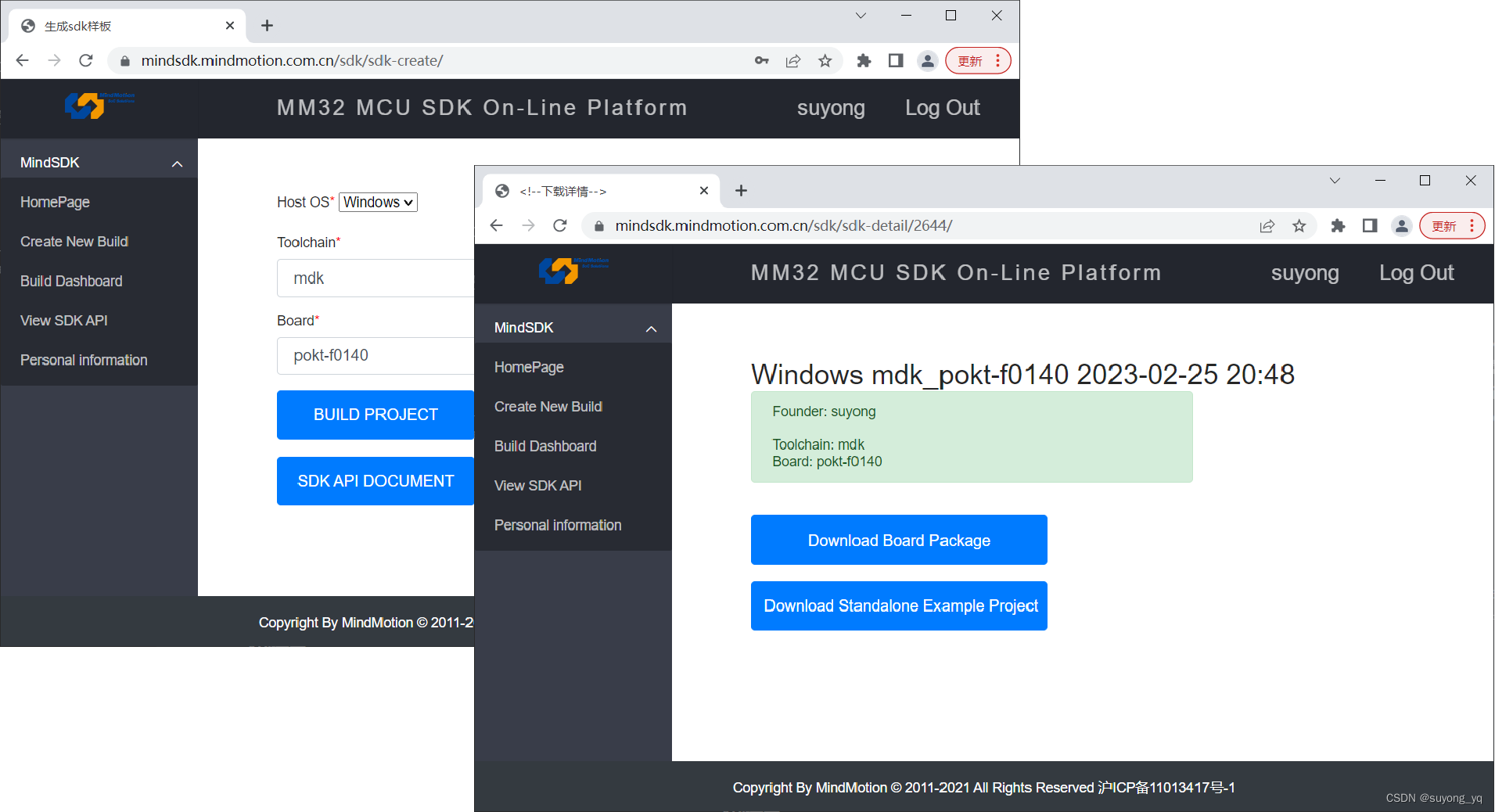Toggle side panel icon in front window
1495x812 pixels.
point(1369,225)
